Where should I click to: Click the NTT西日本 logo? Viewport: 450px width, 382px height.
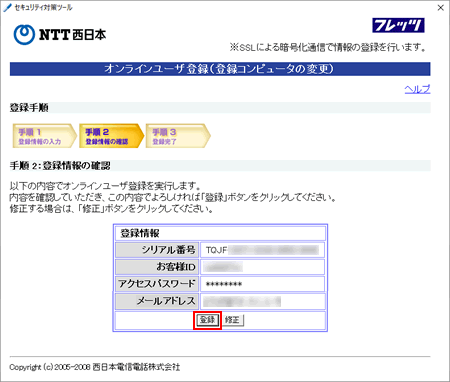[60, 35]
